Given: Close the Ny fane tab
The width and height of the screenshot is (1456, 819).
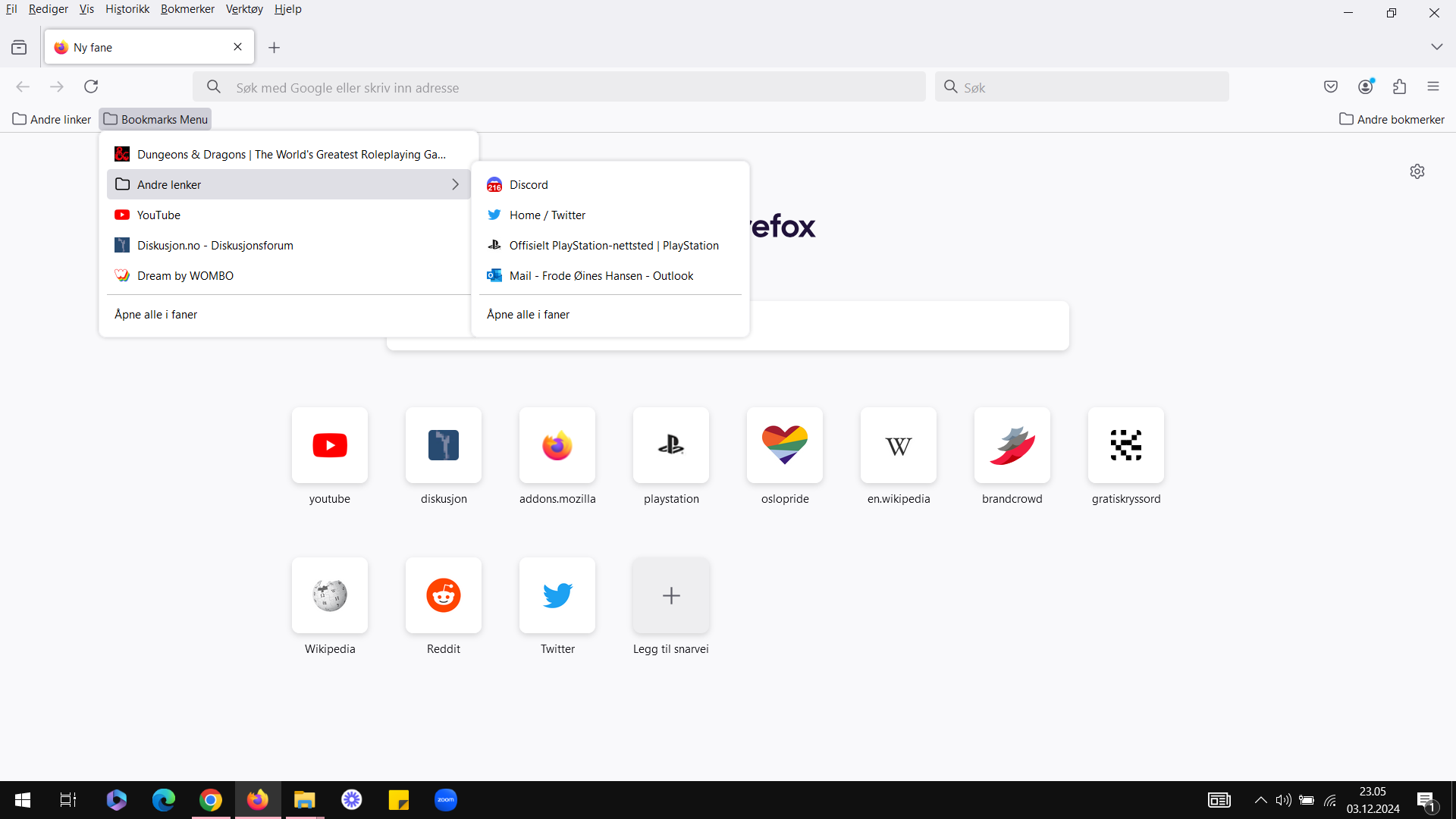Looking at the screenshot, I should tap(238, 47).
